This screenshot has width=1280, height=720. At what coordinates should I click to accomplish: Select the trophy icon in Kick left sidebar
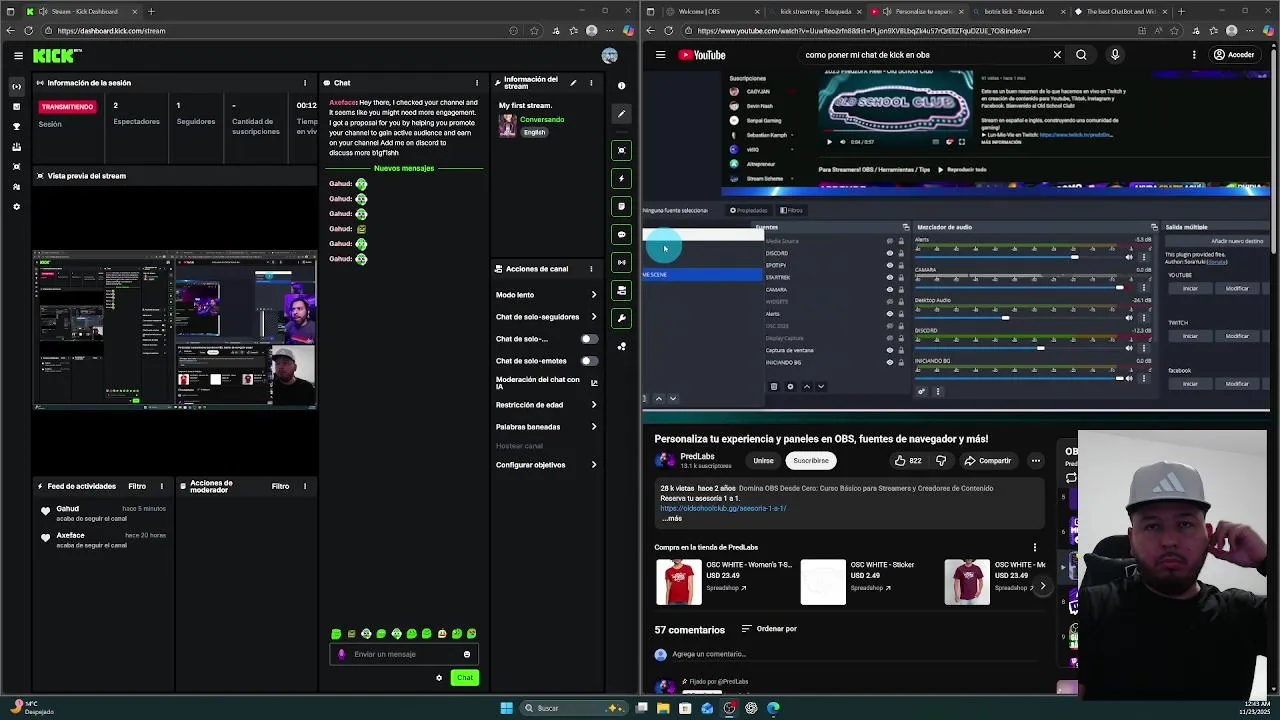(x=16, y=127)
